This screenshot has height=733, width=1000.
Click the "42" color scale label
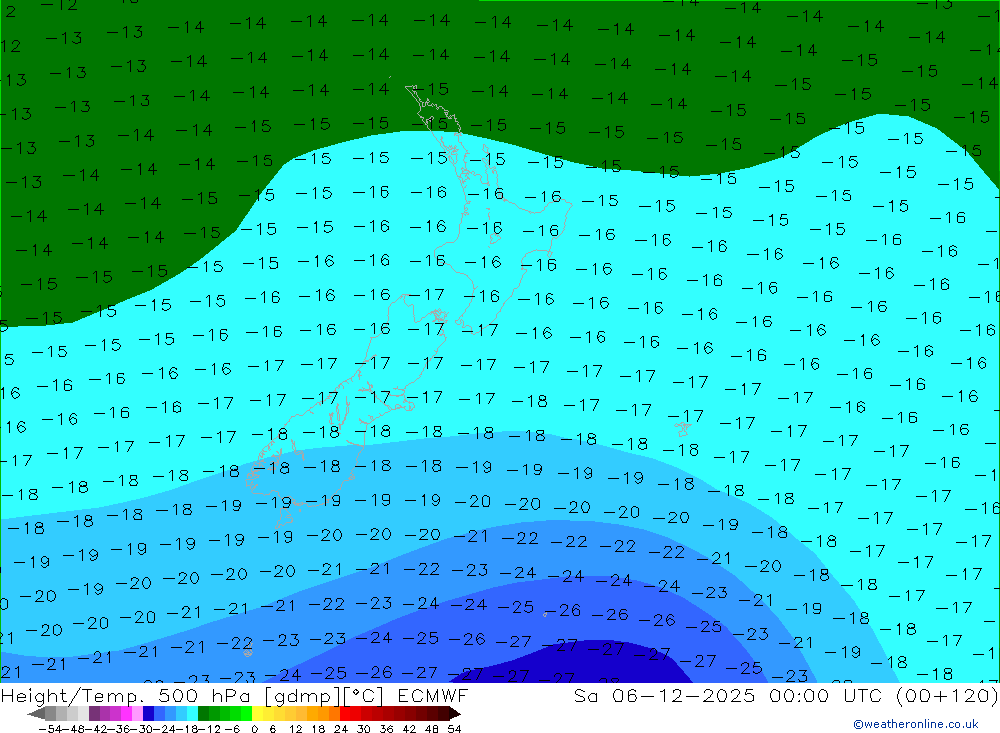[x=409, y=729]
